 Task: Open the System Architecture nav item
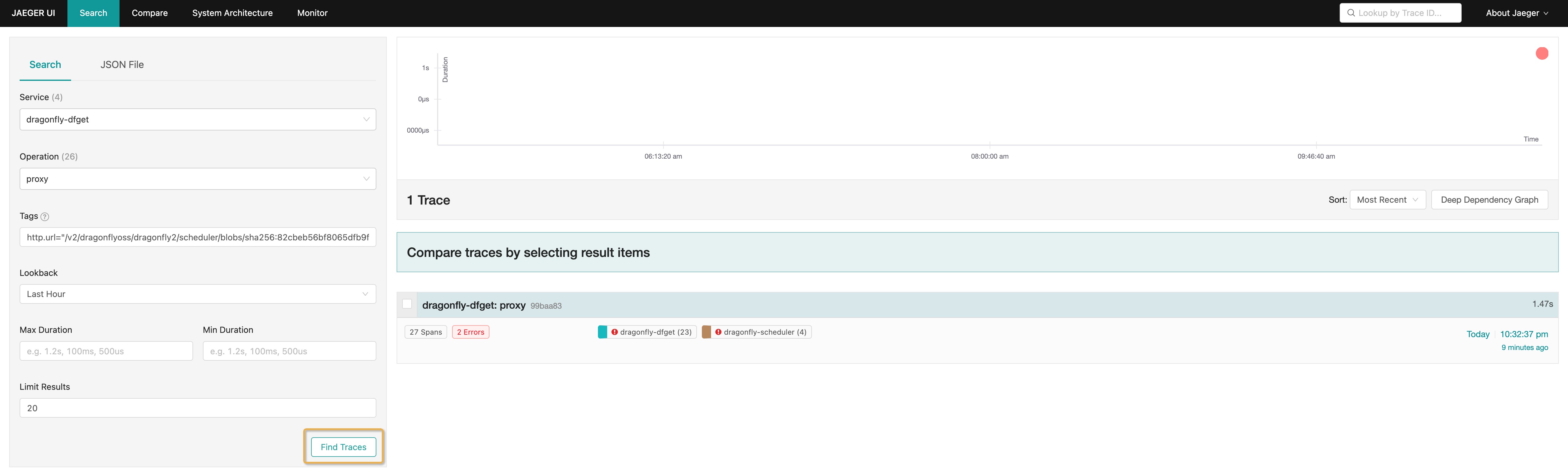[x=233, y=13]
